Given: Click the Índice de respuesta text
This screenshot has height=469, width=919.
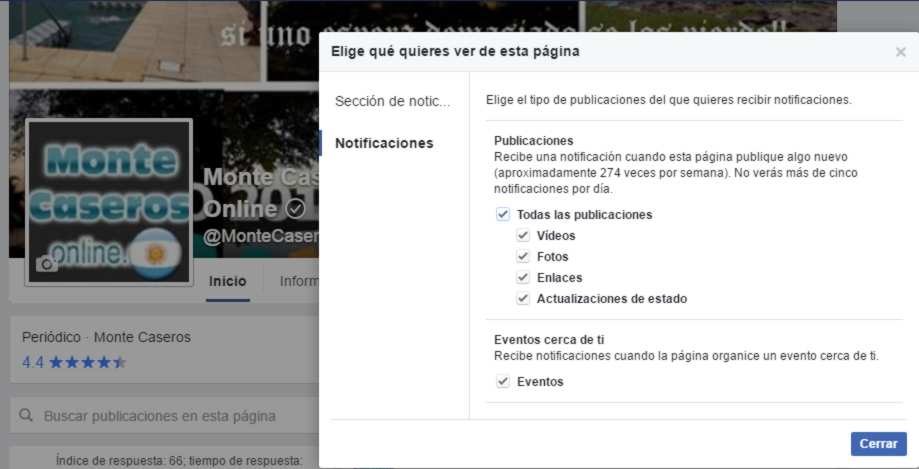Looking at the screenshot, I should point(179,461).
